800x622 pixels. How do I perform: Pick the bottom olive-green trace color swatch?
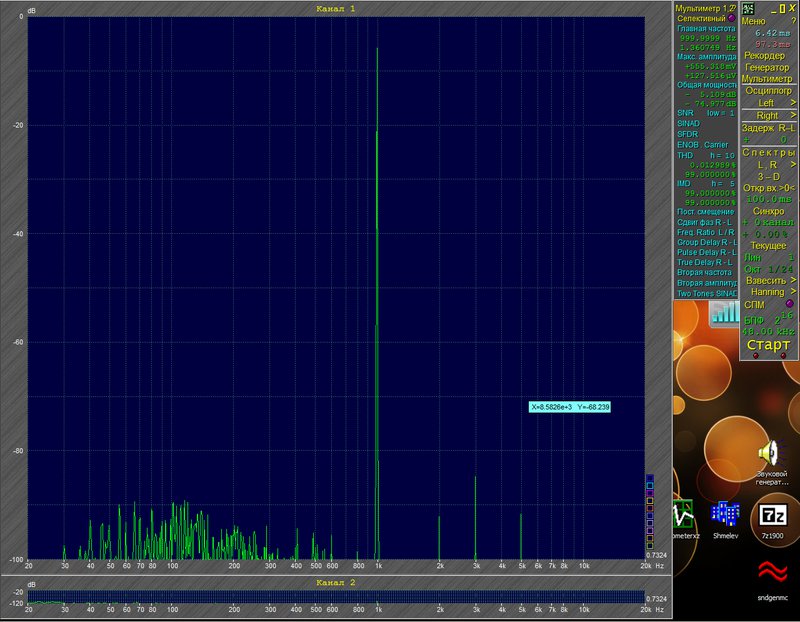[649, 545]
